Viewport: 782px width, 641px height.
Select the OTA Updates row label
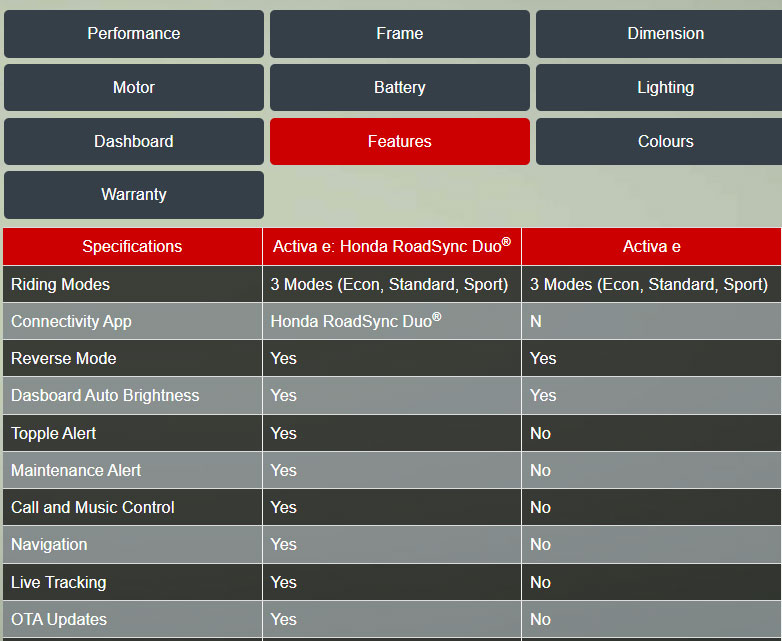pyautogui.click(x=59, y=619)
